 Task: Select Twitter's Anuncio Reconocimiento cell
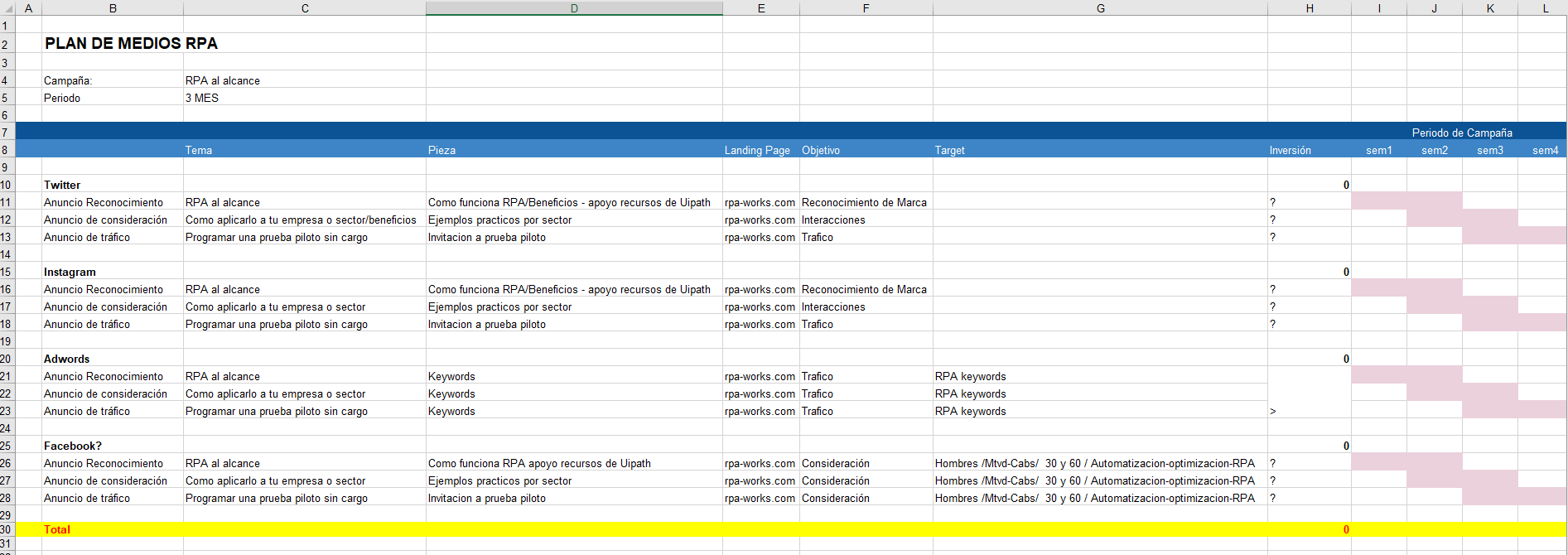[x=113, y=202]
